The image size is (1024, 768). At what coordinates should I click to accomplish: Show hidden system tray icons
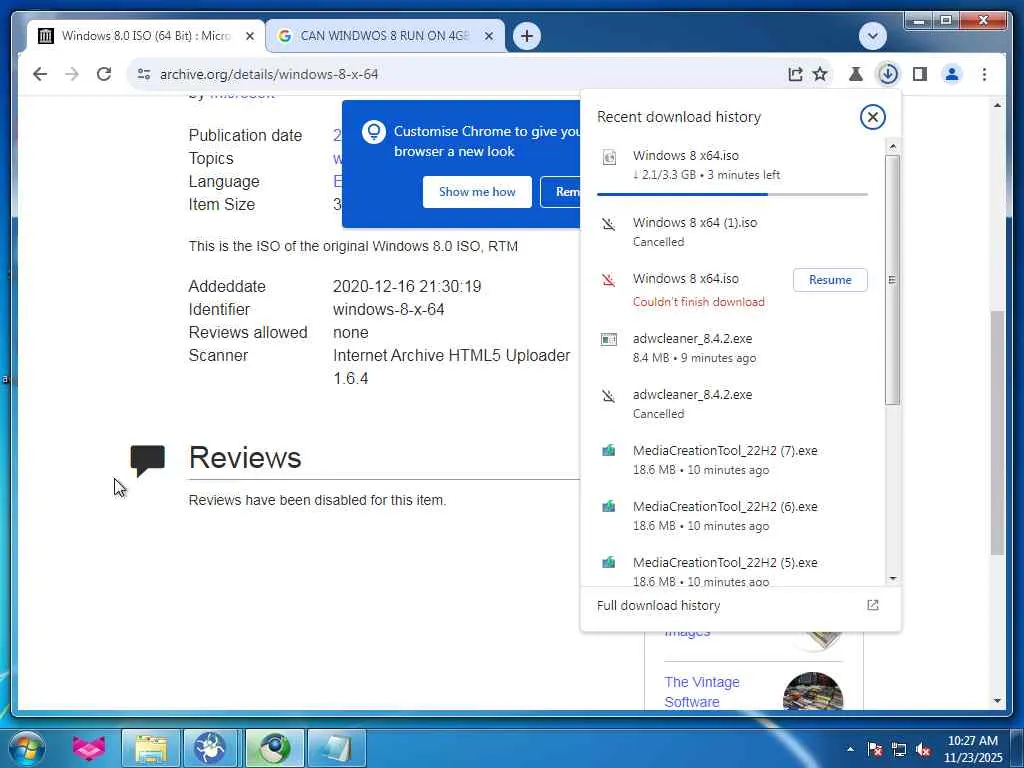tap(850, 749)
